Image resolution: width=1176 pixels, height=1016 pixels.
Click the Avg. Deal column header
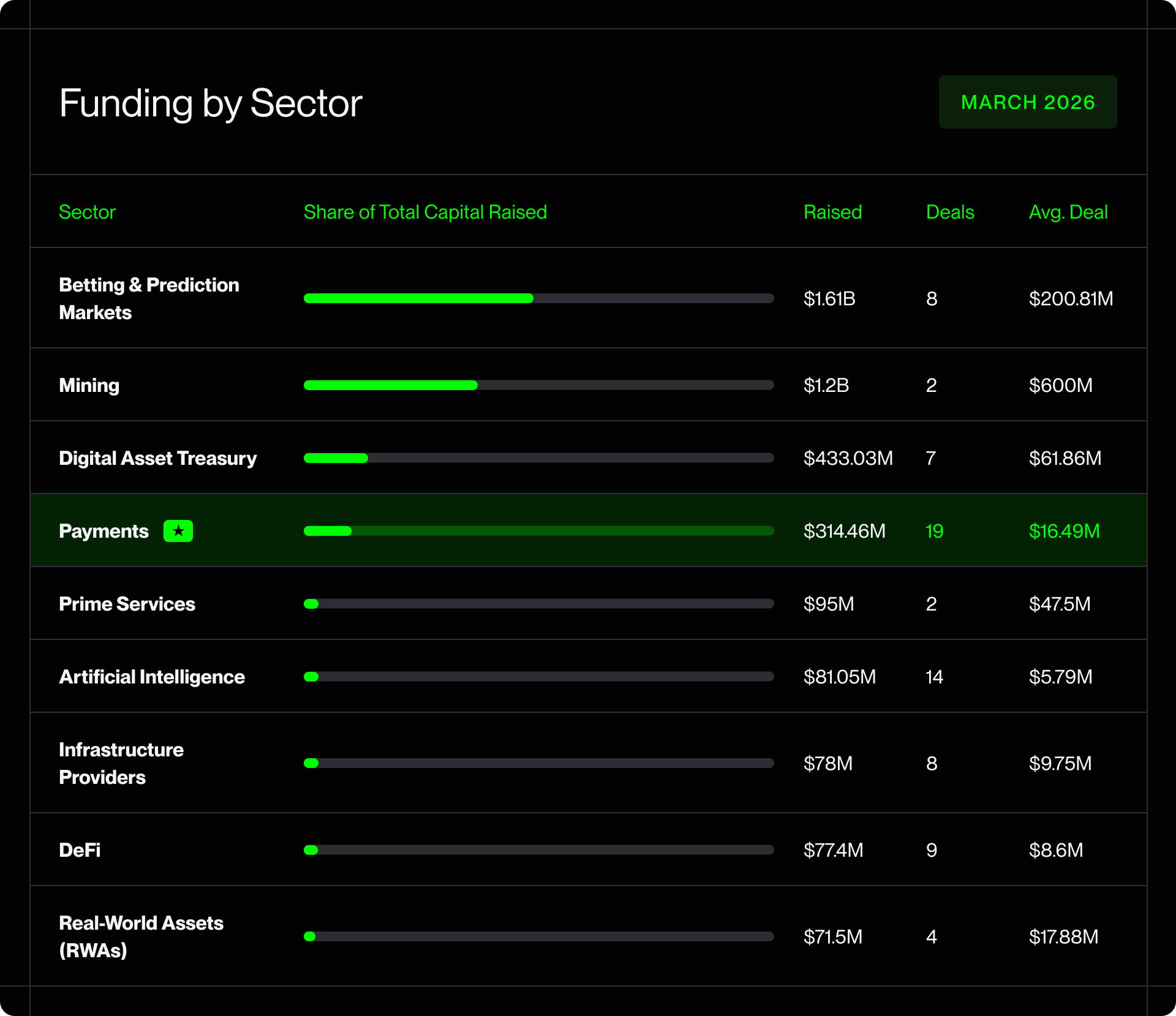point(1068,212)
